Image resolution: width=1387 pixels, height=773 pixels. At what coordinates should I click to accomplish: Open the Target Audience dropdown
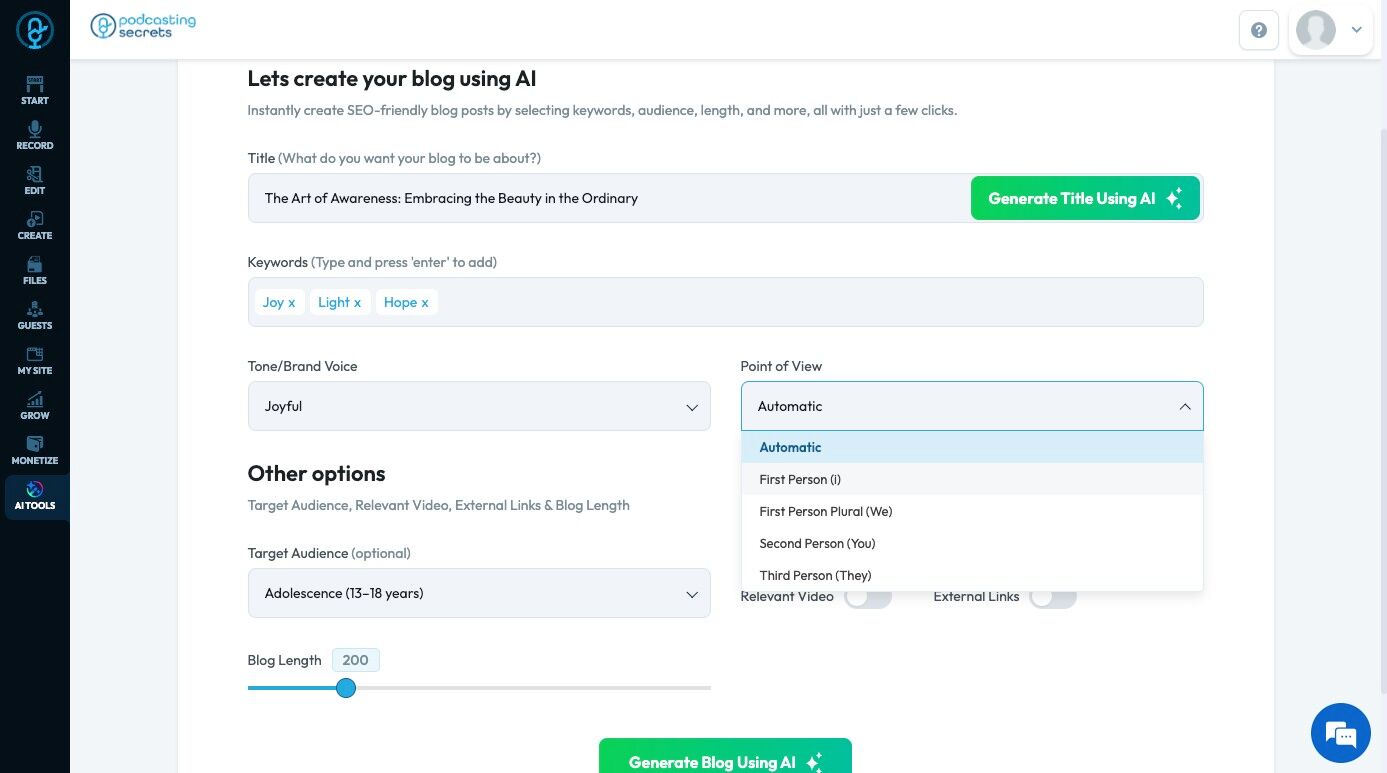479,593
